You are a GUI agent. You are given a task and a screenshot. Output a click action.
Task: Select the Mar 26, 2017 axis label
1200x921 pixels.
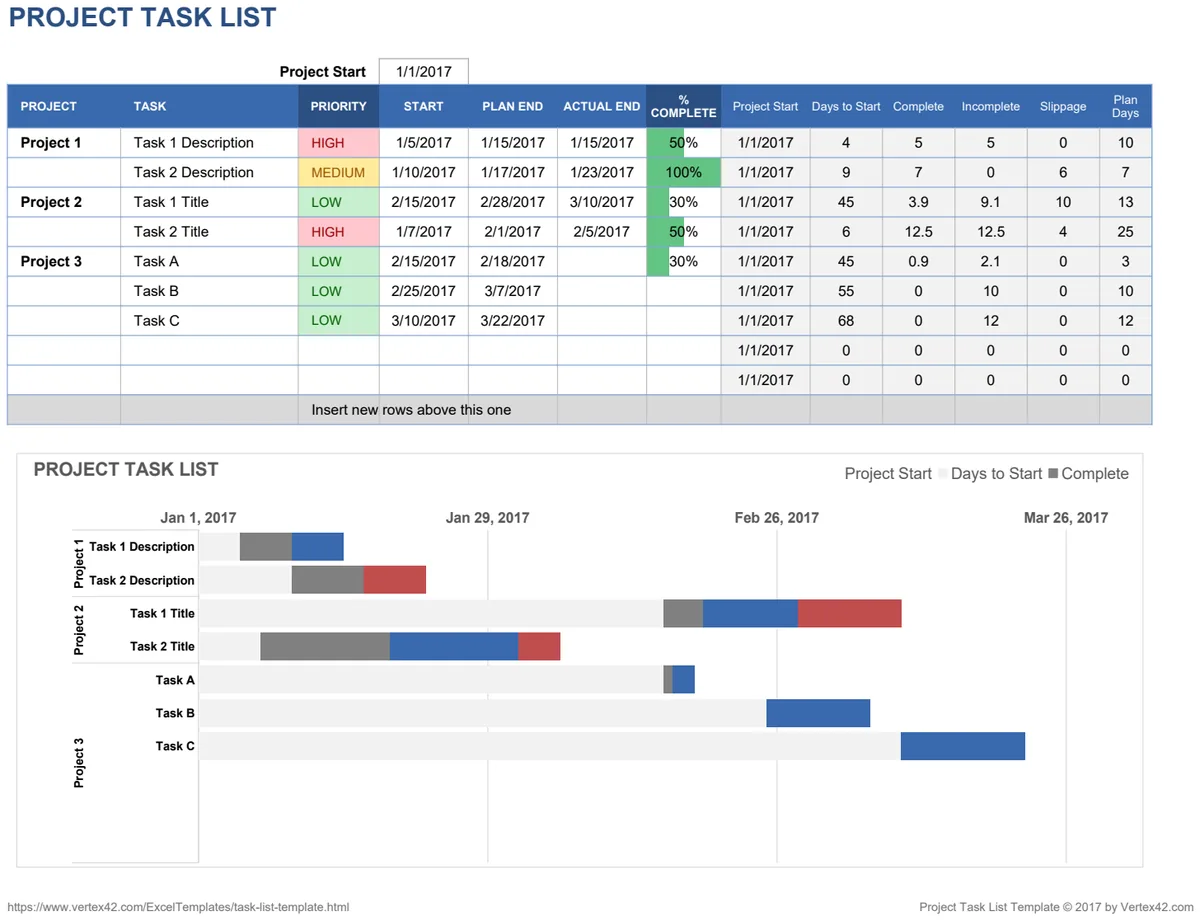tap(1066, 518)
